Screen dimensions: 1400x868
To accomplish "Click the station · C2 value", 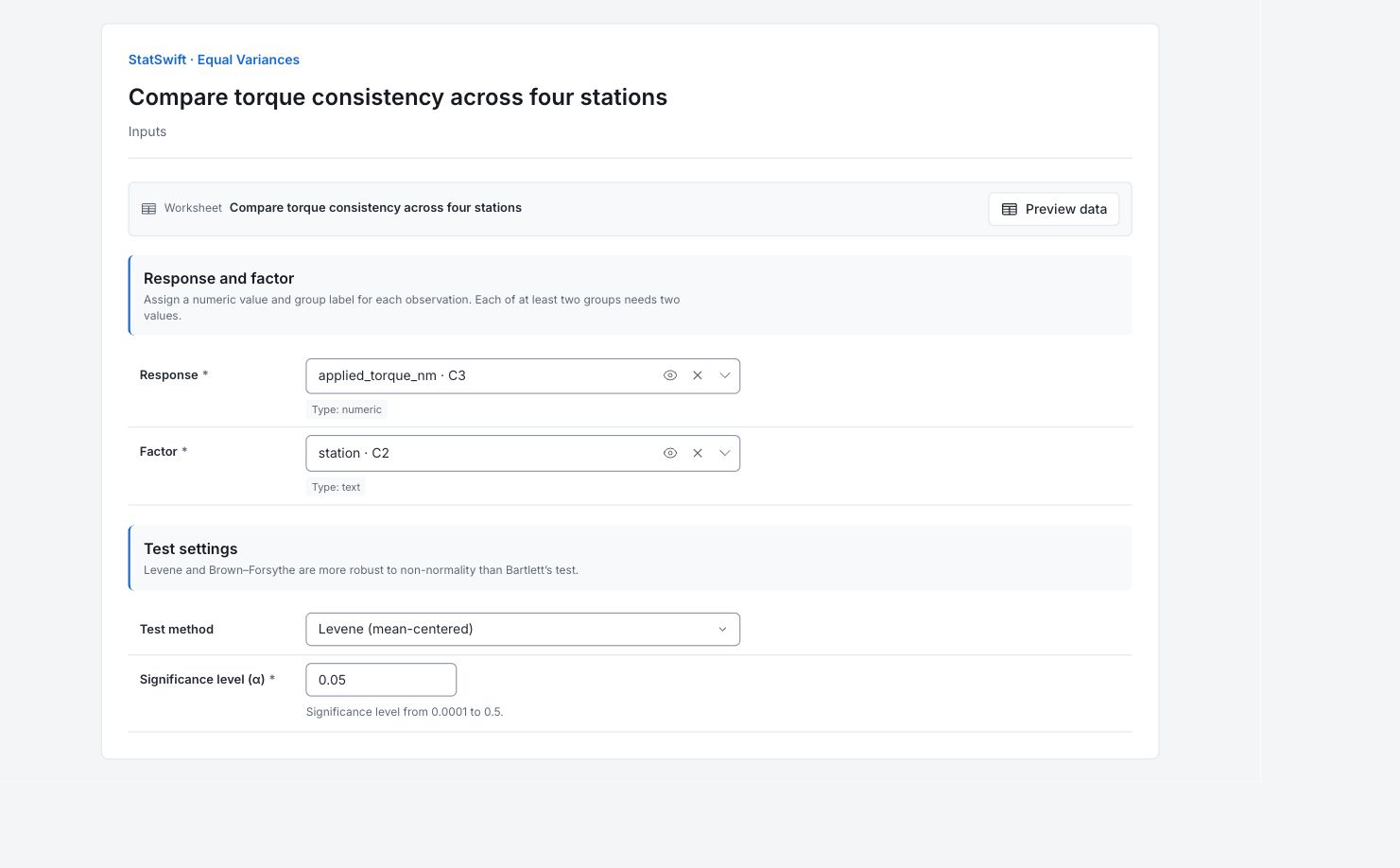I will click(x=354, y=453).
